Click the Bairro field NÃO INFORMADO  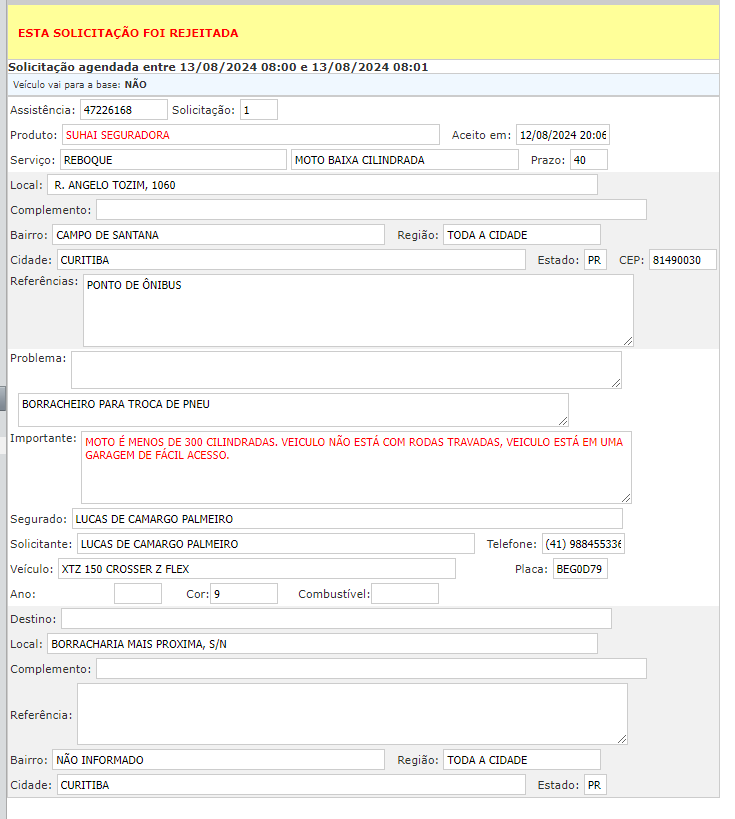click(218, 760)
